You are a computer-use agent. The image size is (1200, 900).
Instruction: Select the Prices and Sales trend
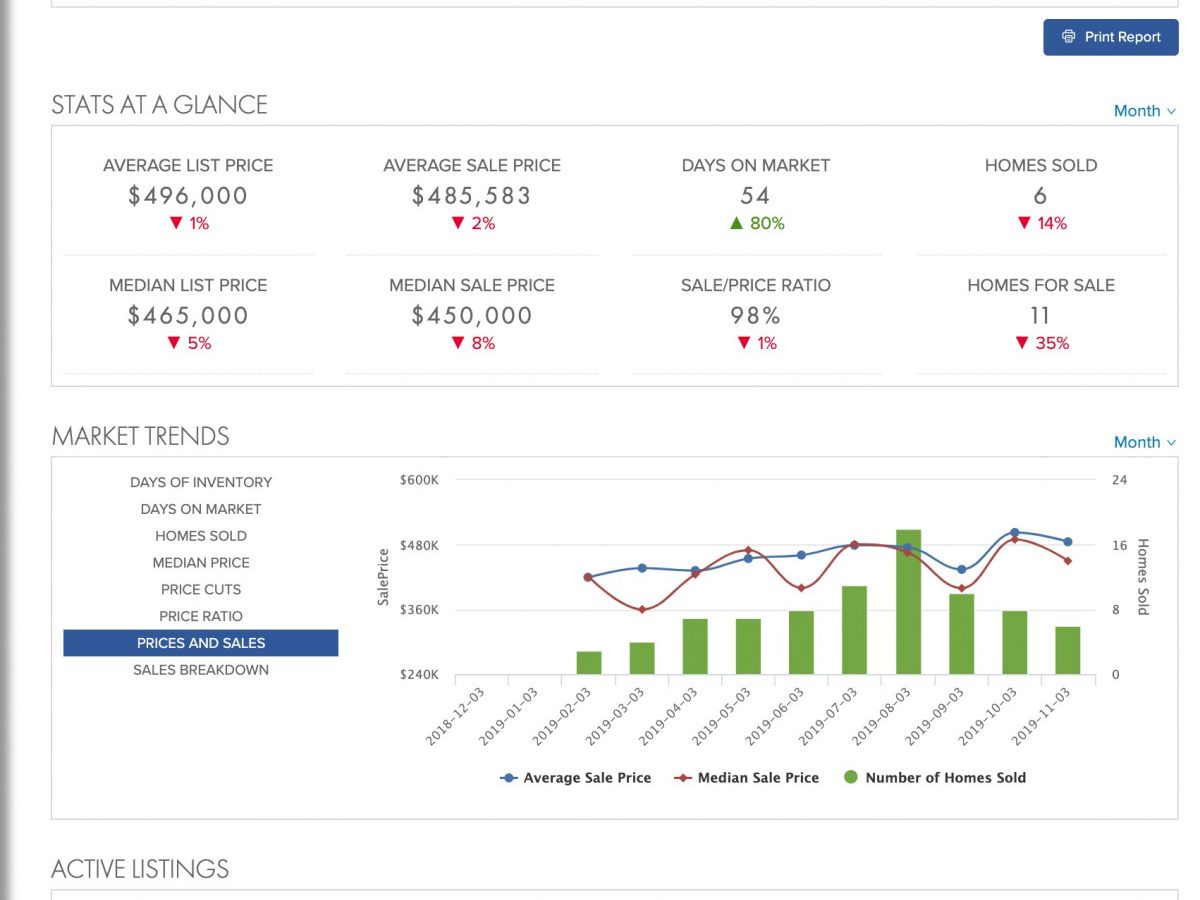coord(201,643)
